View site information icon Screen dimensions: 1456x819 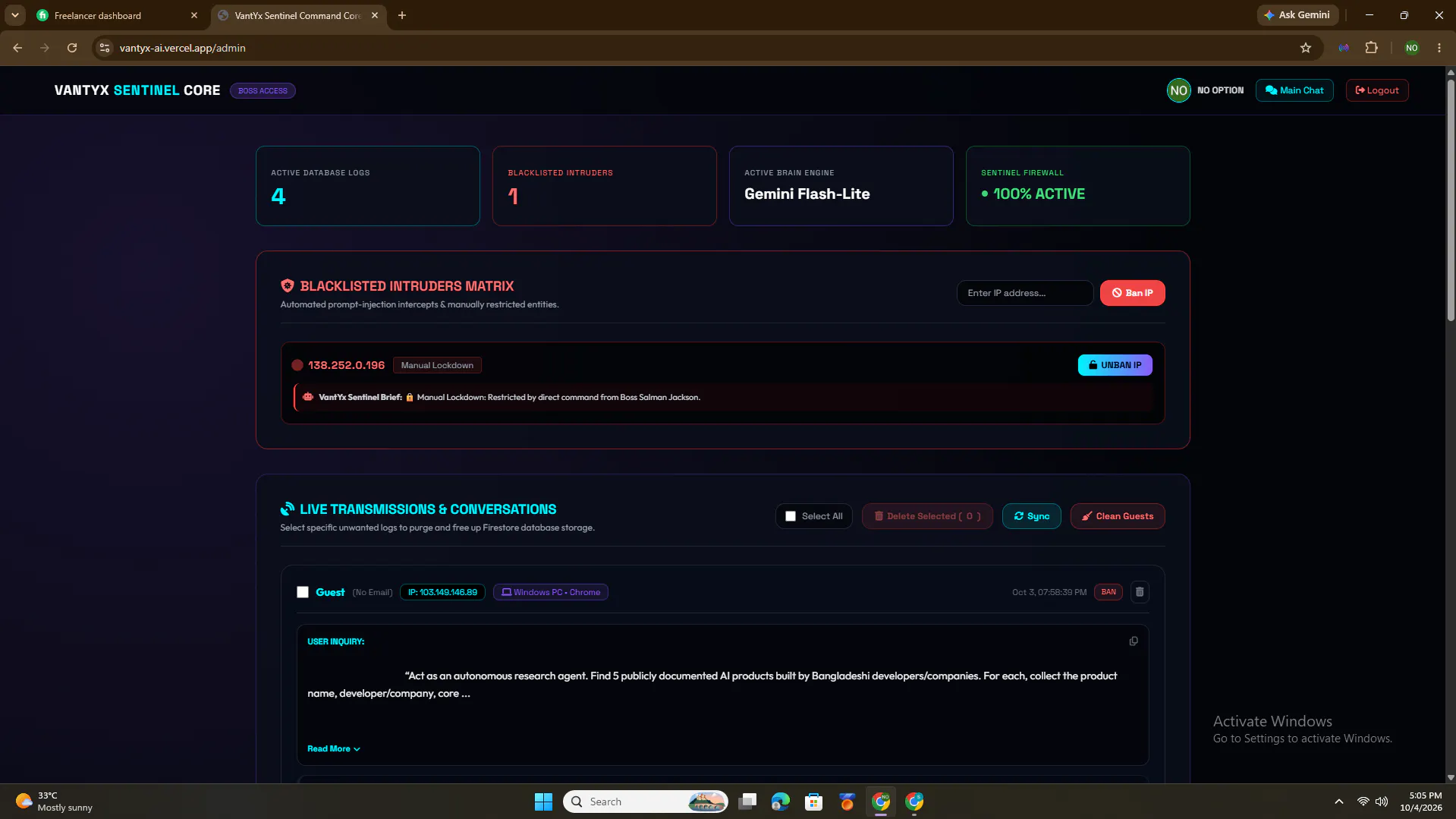click(105, 48)
